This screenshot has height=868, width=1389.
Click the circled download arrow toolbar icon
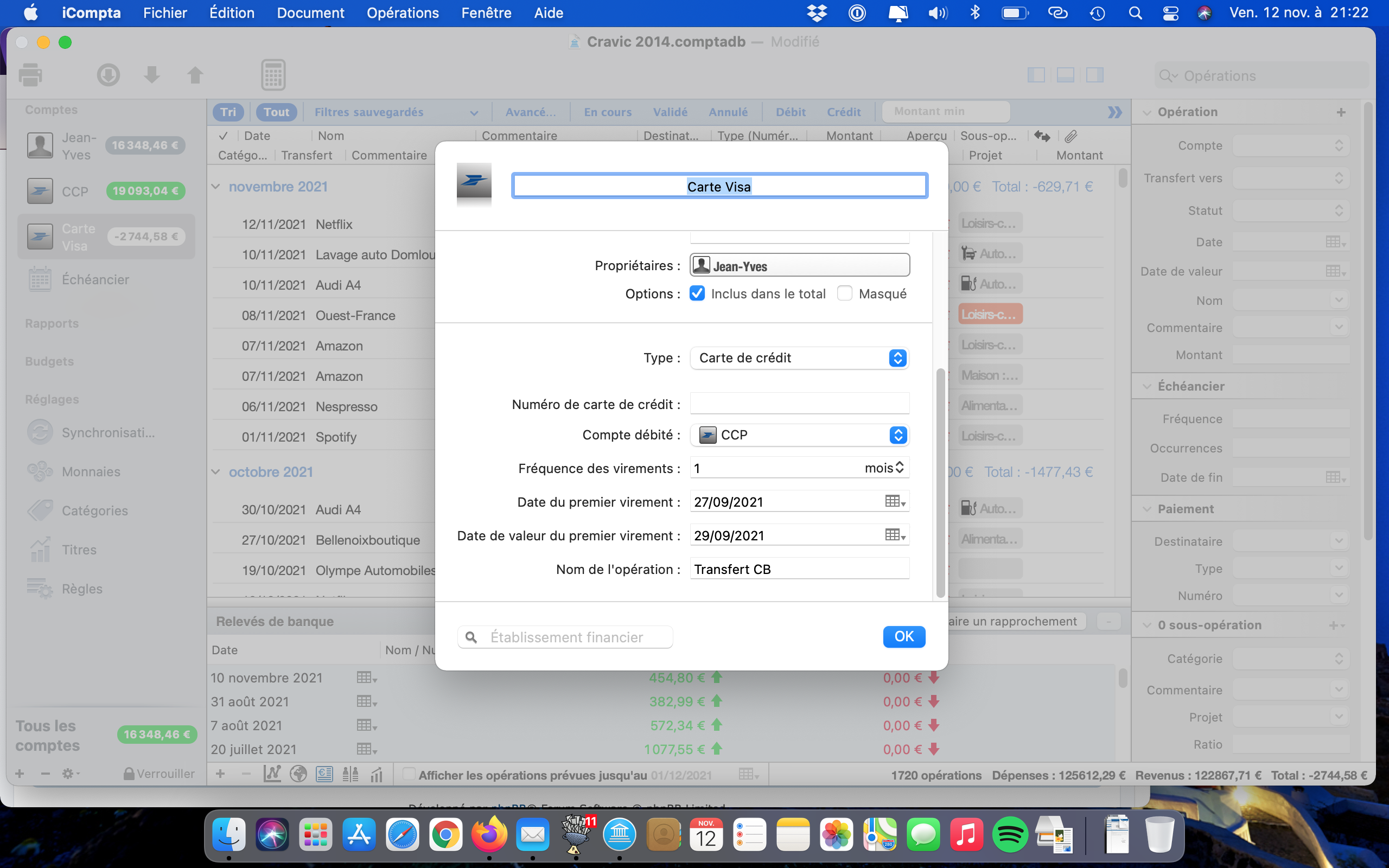pyautogui.click(x=108, y=75)
